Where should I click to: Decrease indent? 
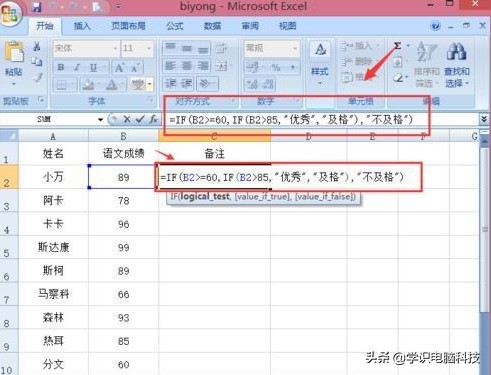click(x=171, y=83)
